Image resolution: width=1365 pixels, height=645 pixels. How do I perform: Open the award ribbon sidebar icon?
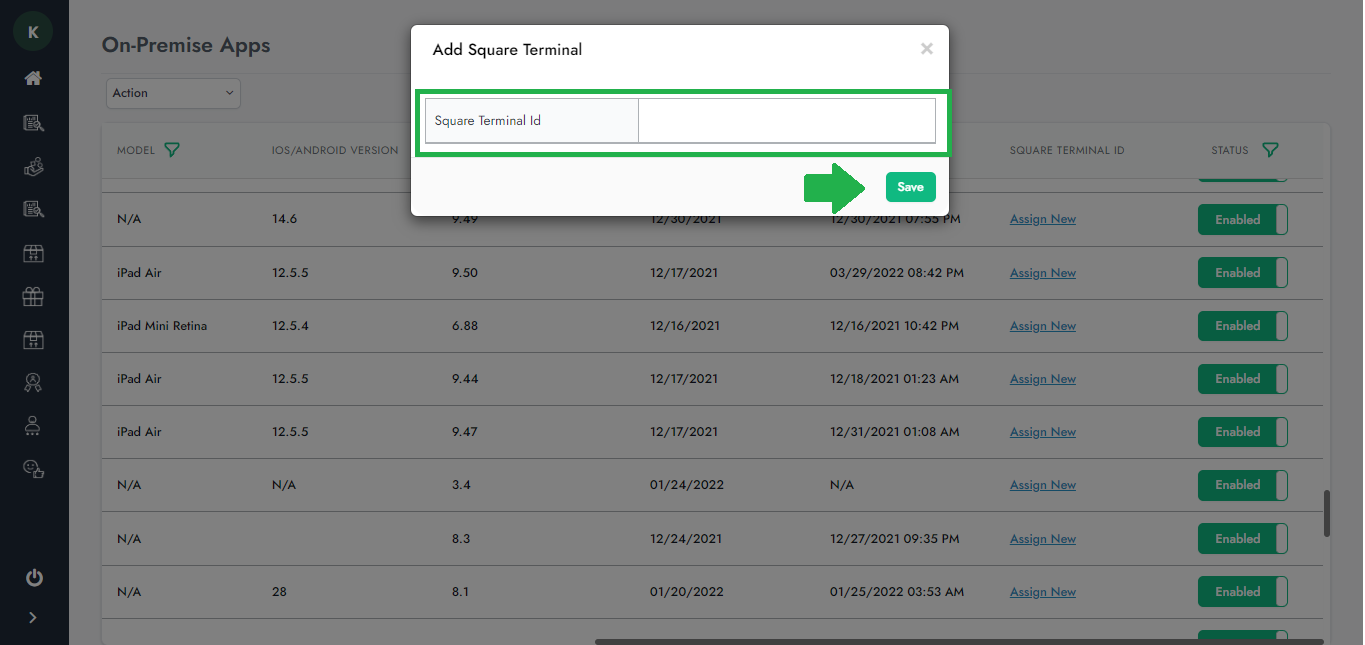[33, 382]
